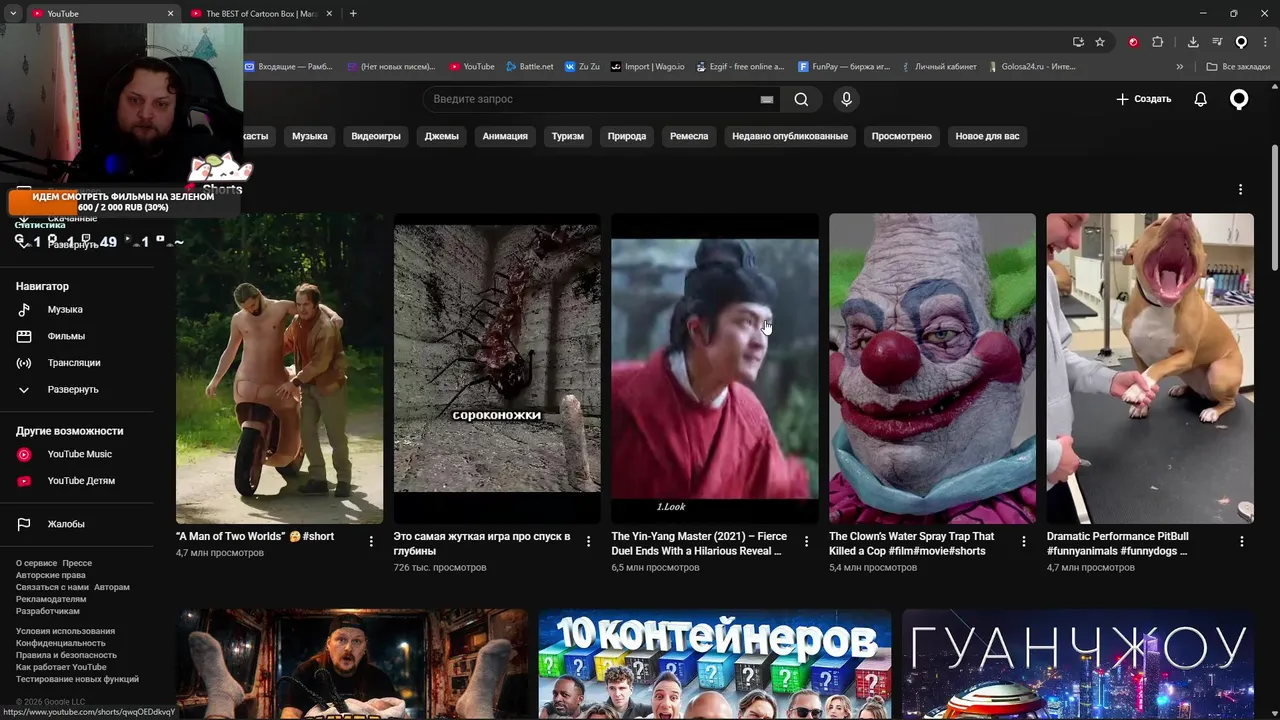Open the Музыка music note item in the sidebar
Viewport: 1280px width, 720px height.
tap(65, 310)
